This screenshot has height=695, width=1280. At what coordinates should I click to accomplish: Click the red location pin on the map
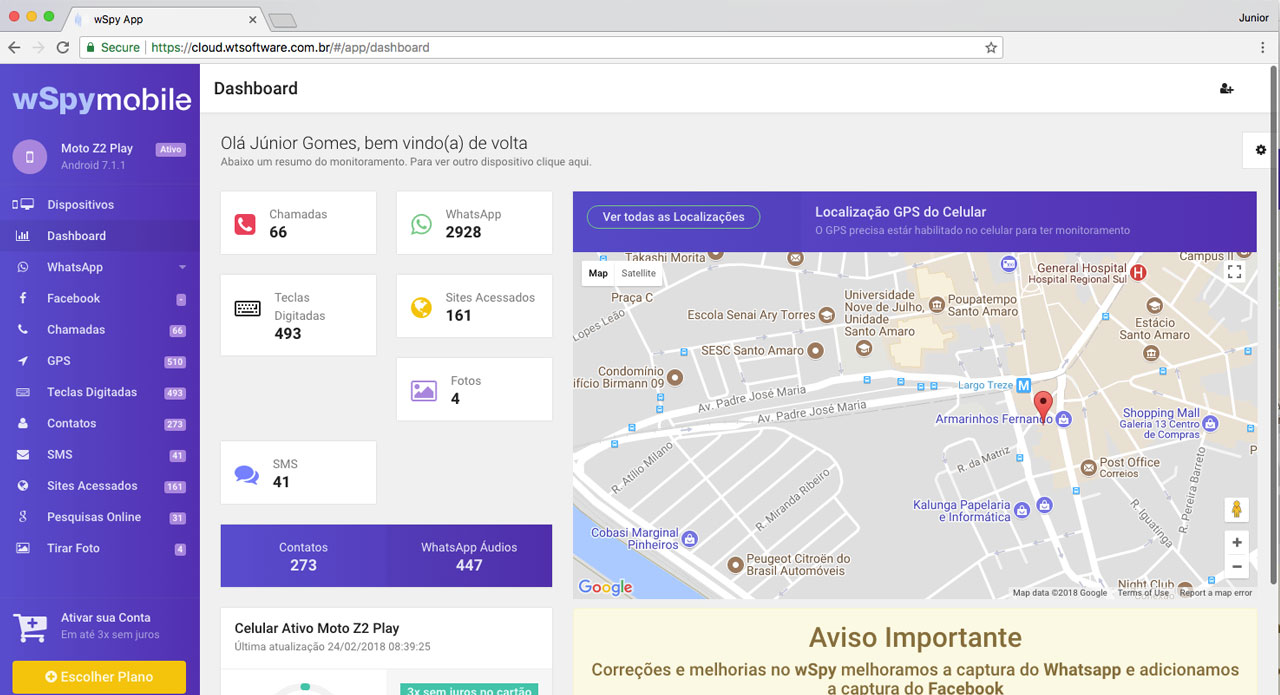point(1043,406)
